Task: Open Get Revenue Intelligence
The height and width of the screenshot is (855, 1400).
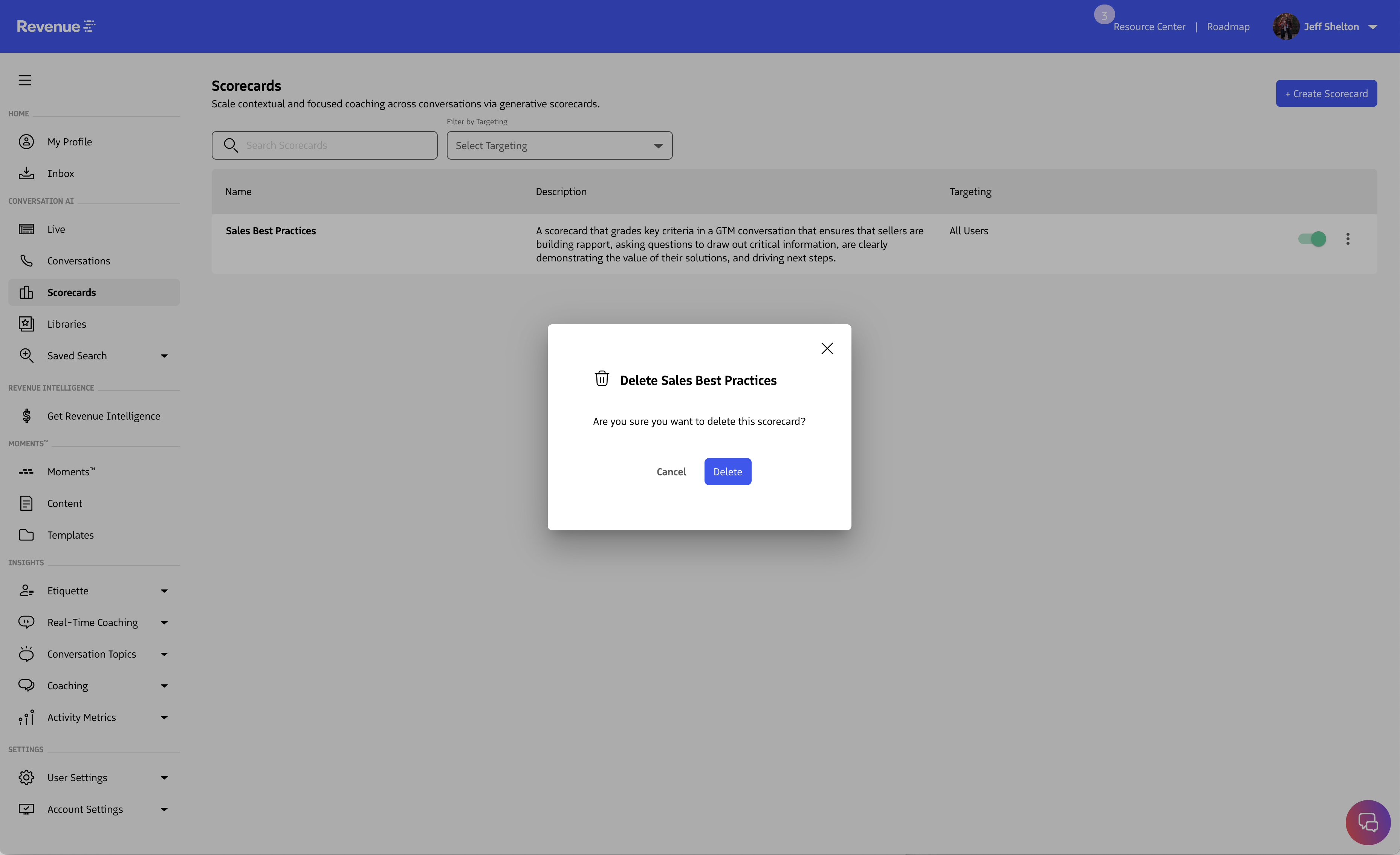Action: (103, 416)
